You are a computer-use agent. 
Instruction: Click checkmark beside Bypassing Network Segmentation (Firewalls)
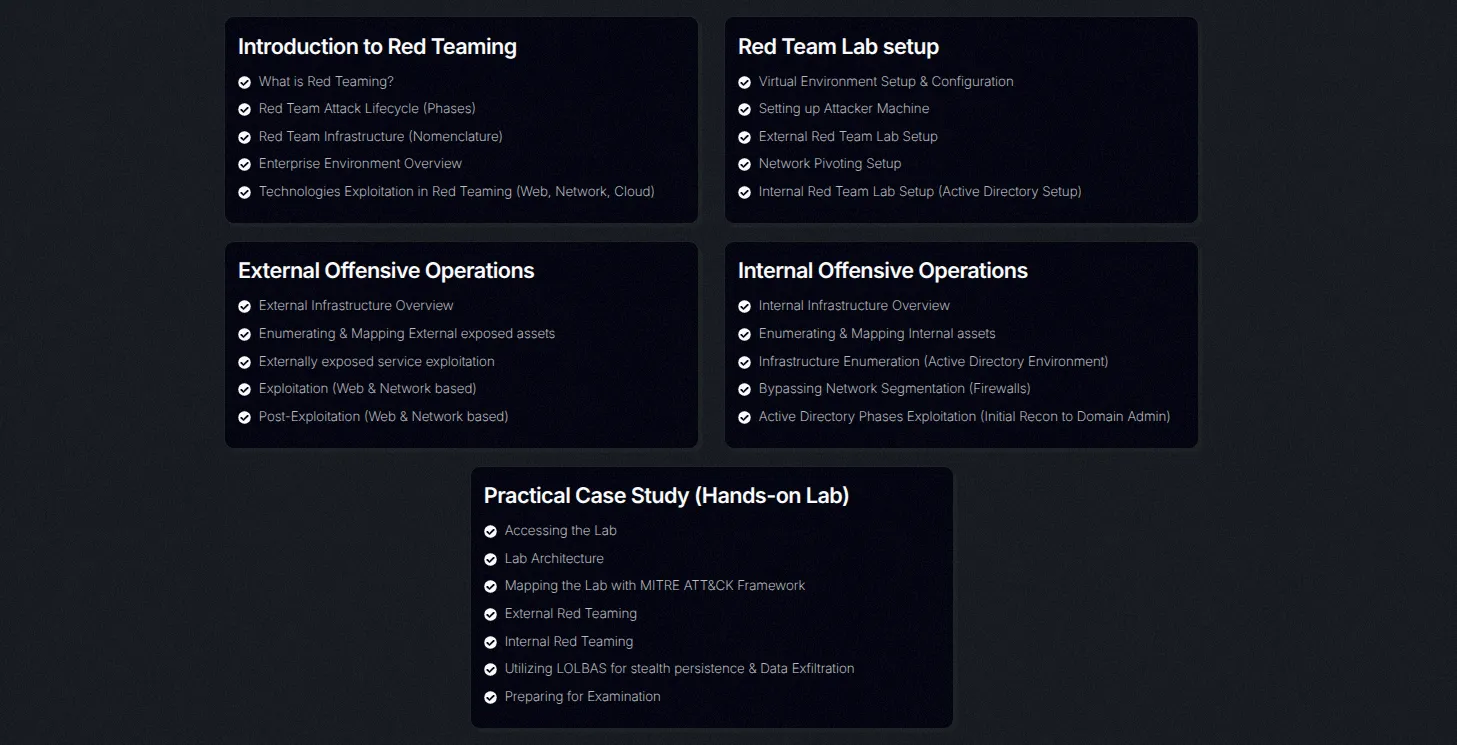[744, 389]
